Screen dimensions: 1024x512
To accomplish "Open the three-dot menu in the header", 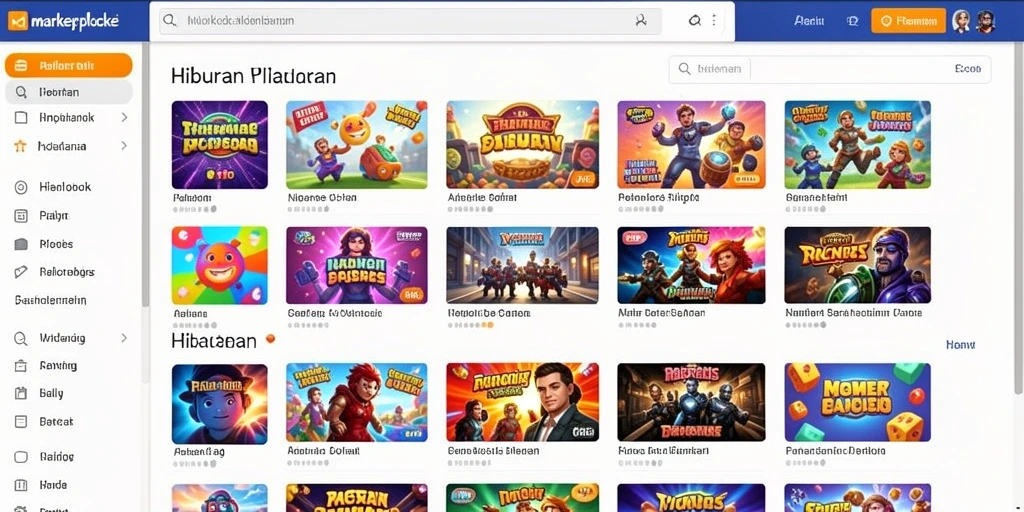I will [713, 21].
